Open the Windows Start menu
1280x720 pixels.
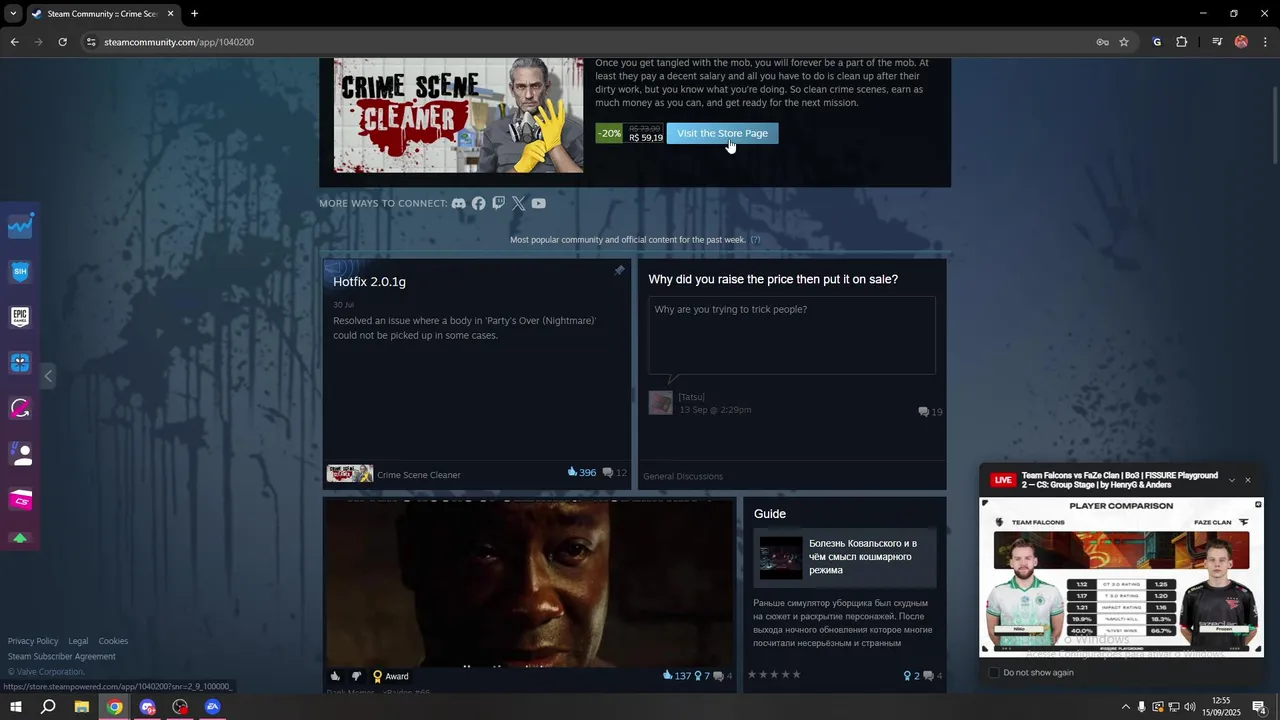[16, 707]
